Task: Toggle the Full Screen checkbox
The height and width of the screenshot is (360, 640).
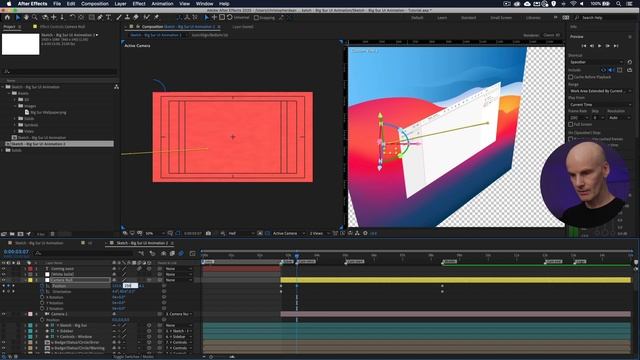Action: (571, 124)
